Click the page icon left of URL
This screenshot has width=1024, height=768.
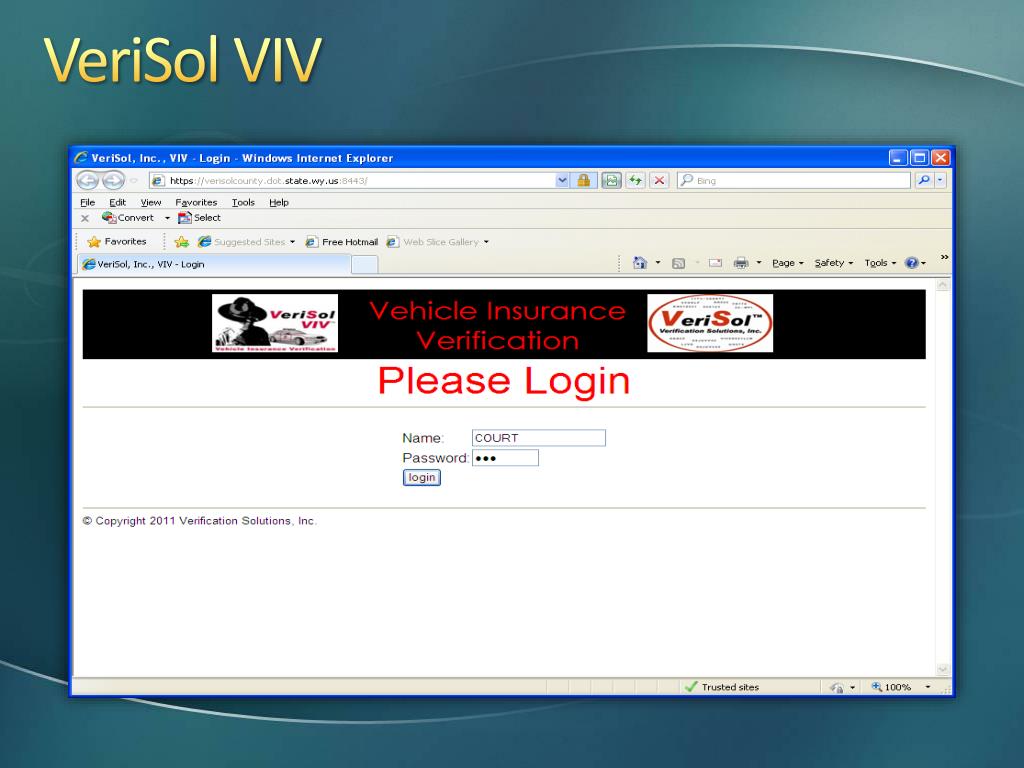(x=157, y=181)
